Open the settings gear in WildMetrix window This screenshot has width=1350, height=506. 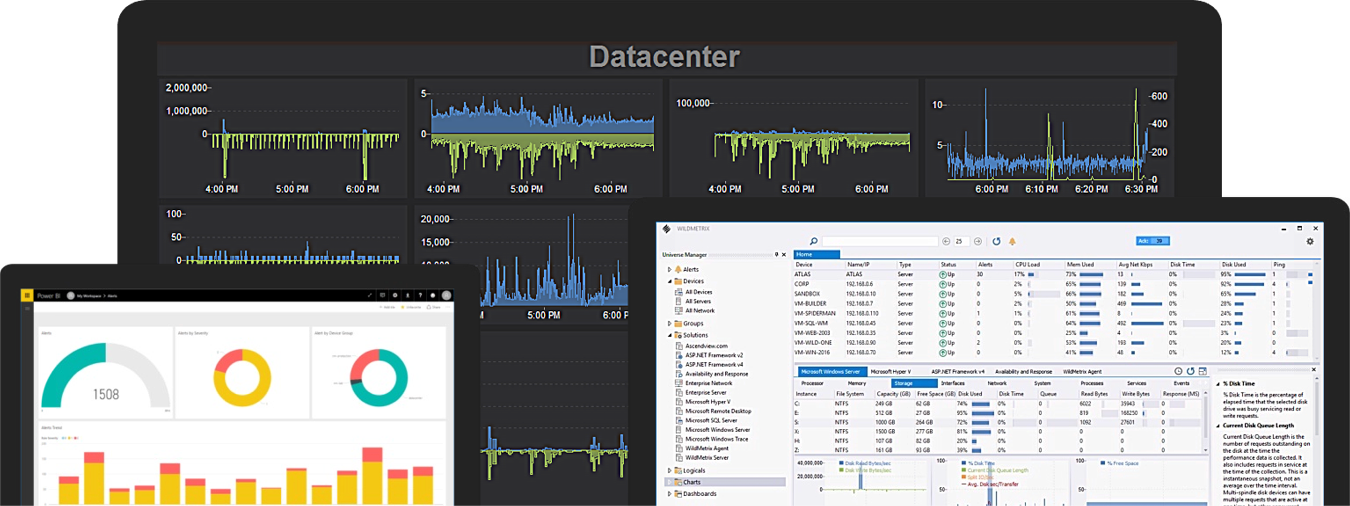click(x=1310, y=241)
